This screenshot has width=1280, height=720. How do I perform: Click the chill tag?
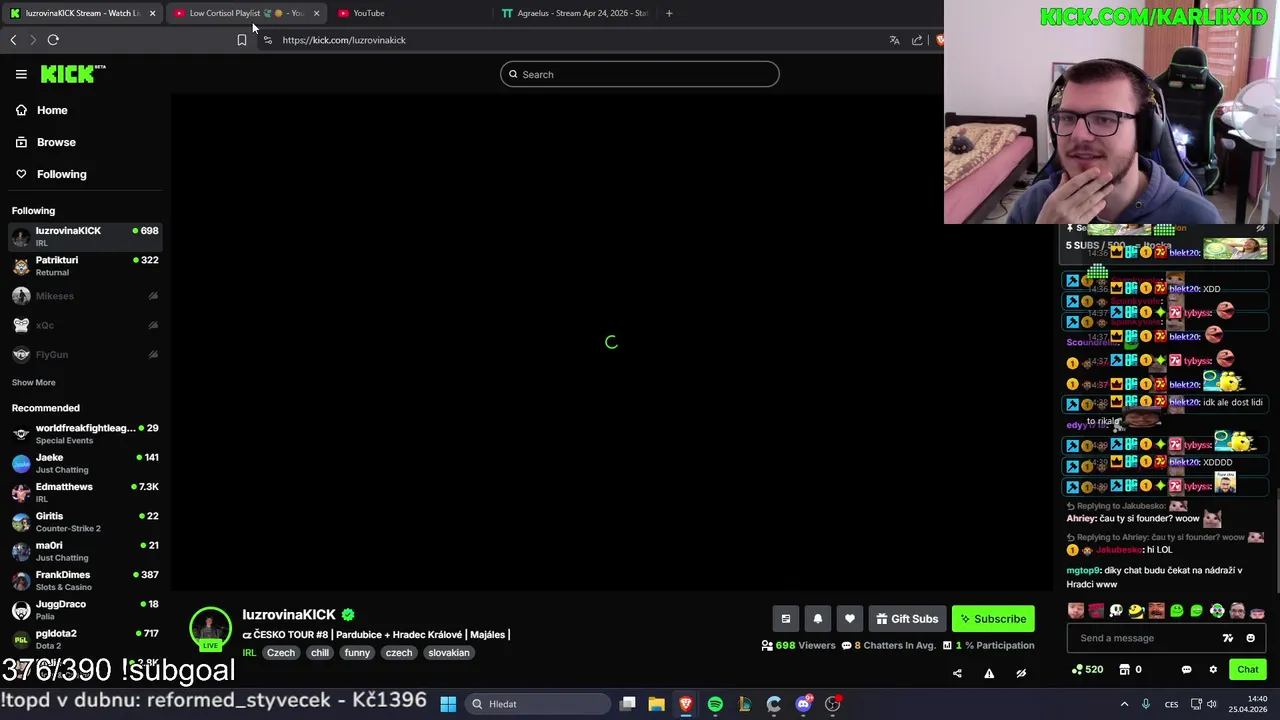tap(320, 653)
